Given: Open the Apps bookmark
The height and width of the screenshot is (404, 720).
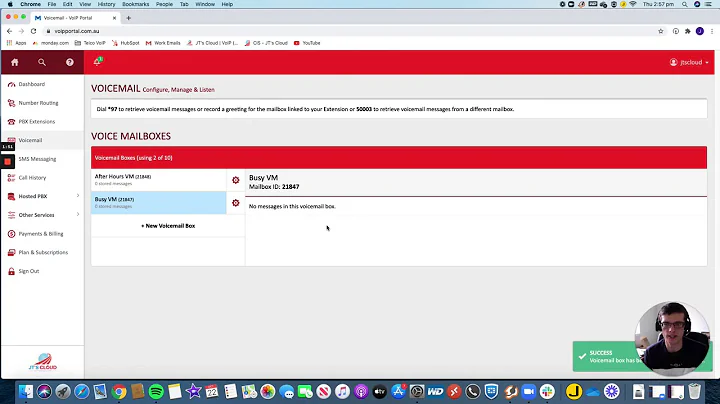Looking at the screenshot, I should [x=16, y=43].
